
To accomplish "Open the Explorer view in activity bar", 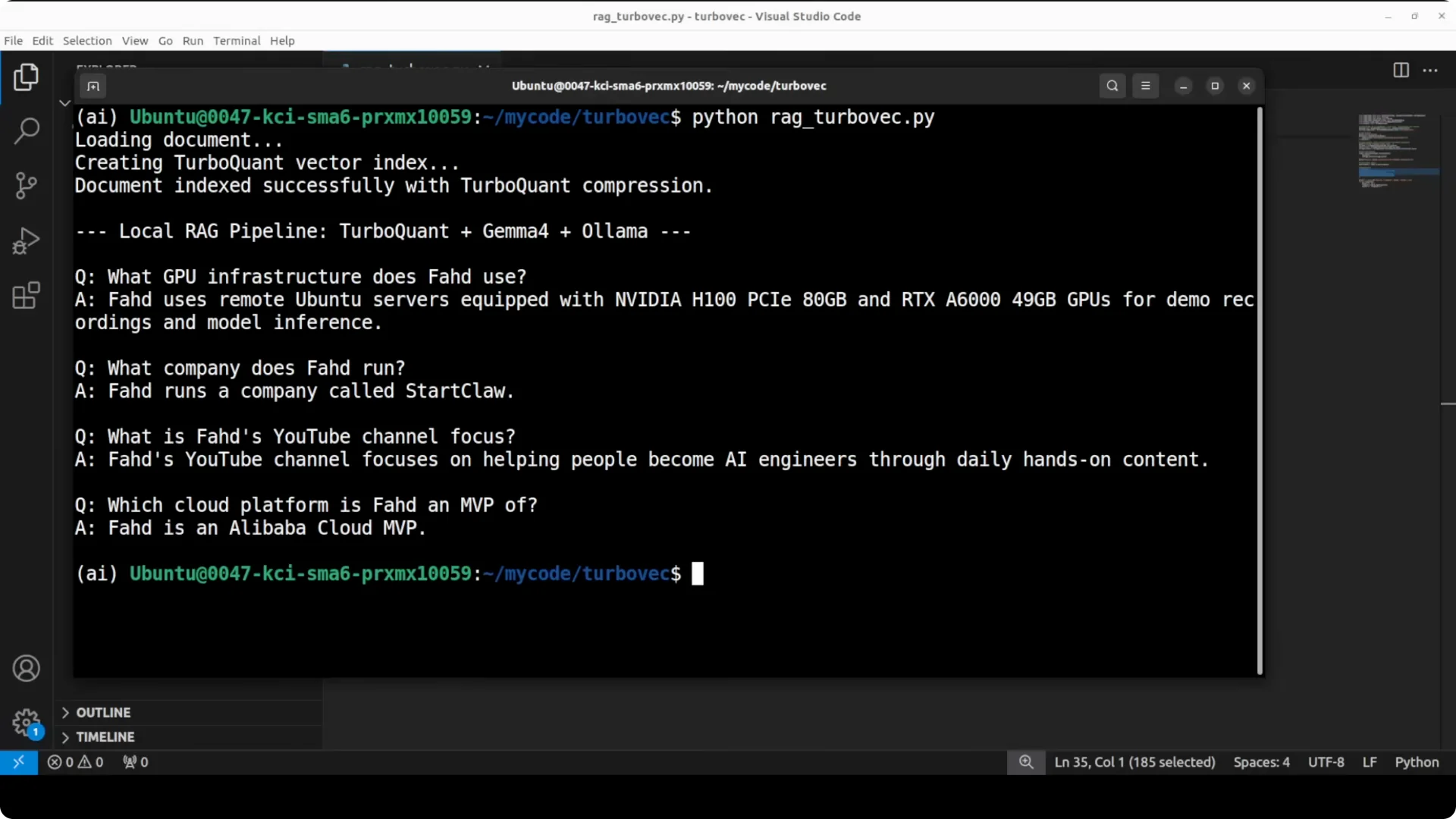I will (26, 77).
